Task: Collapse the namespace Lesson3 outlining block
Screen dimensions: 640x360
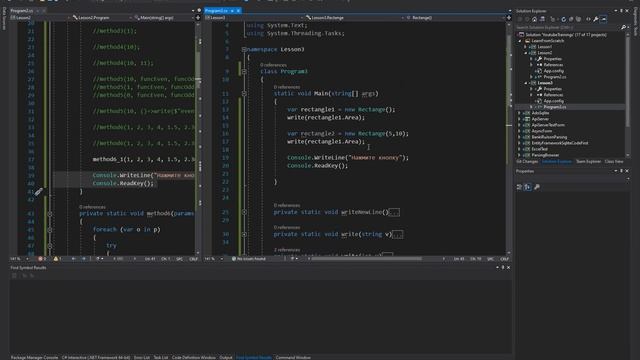Action: 244,49
